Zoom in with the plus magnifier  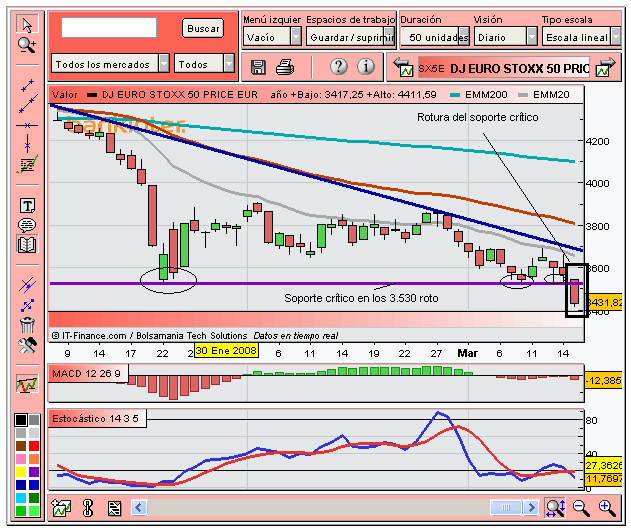[607, 508]
